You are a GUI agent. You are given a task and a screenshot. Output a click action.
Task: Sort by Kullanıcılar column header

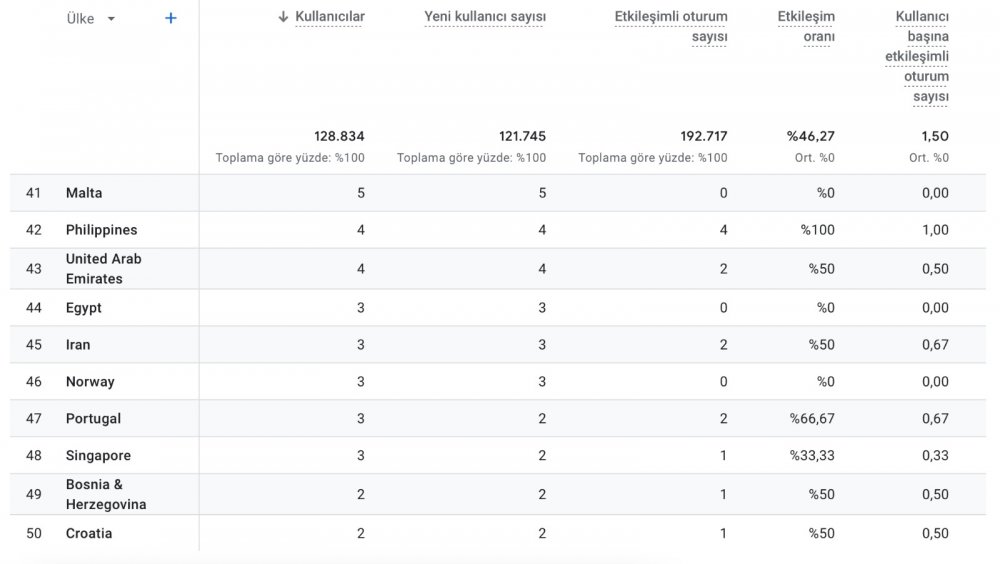[329, 17]
